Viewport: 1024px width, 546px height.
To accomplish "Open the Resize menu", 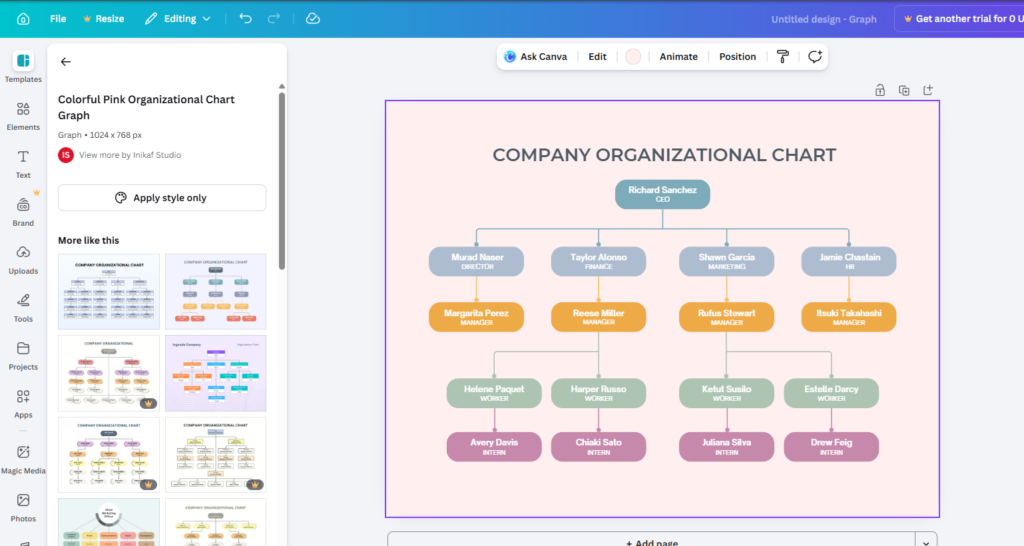I will (x=104, y=19).
